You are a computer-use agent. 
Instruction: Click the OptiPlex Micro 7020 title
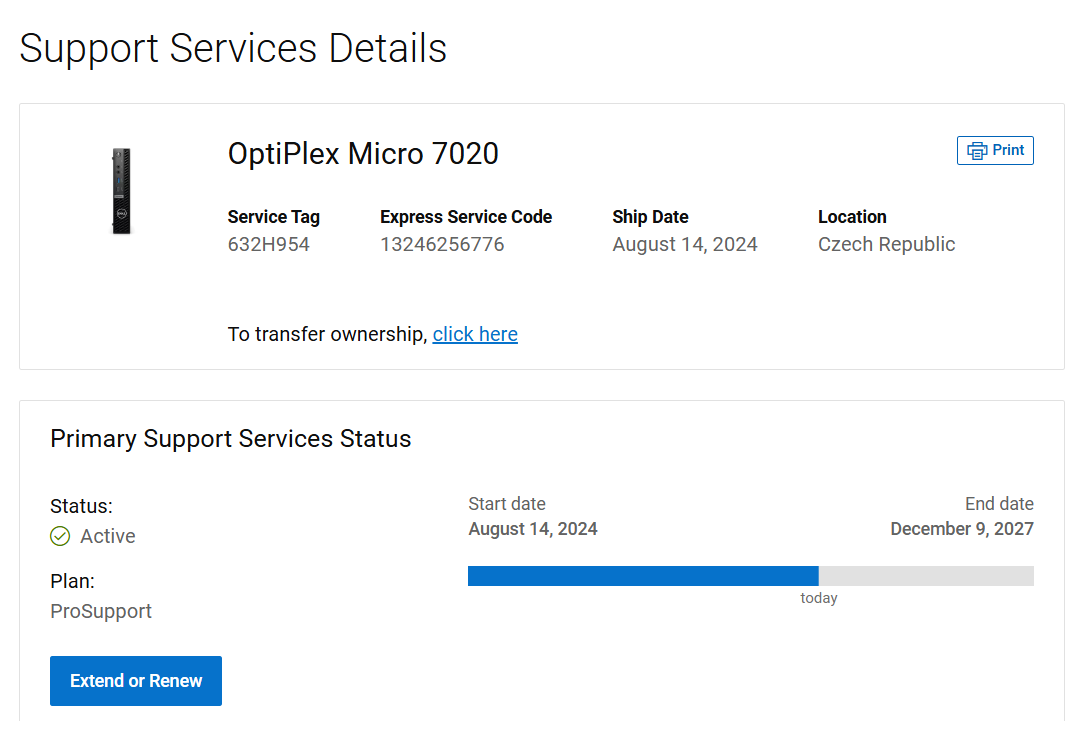point(363,153)
